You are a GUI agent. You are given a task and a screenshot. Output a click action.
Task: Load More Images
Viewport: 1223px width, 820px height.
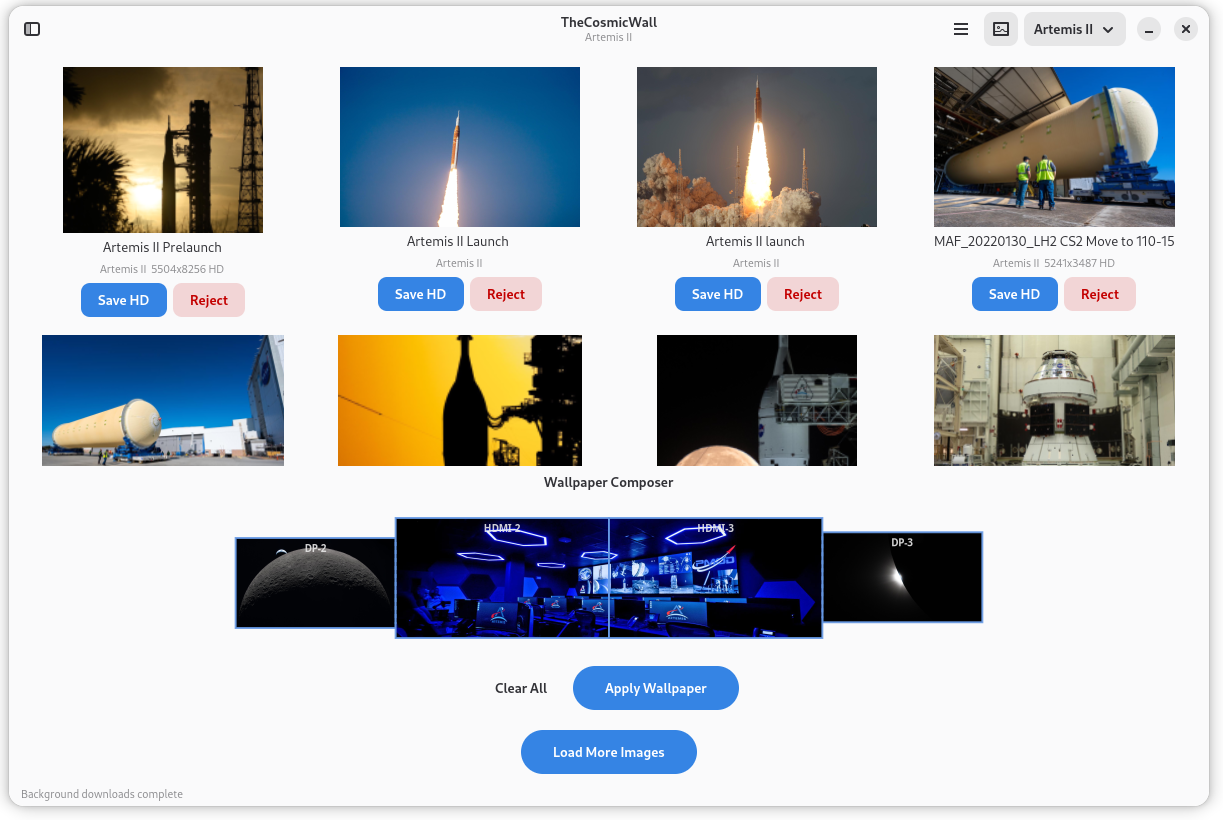(x=609, y=752)
